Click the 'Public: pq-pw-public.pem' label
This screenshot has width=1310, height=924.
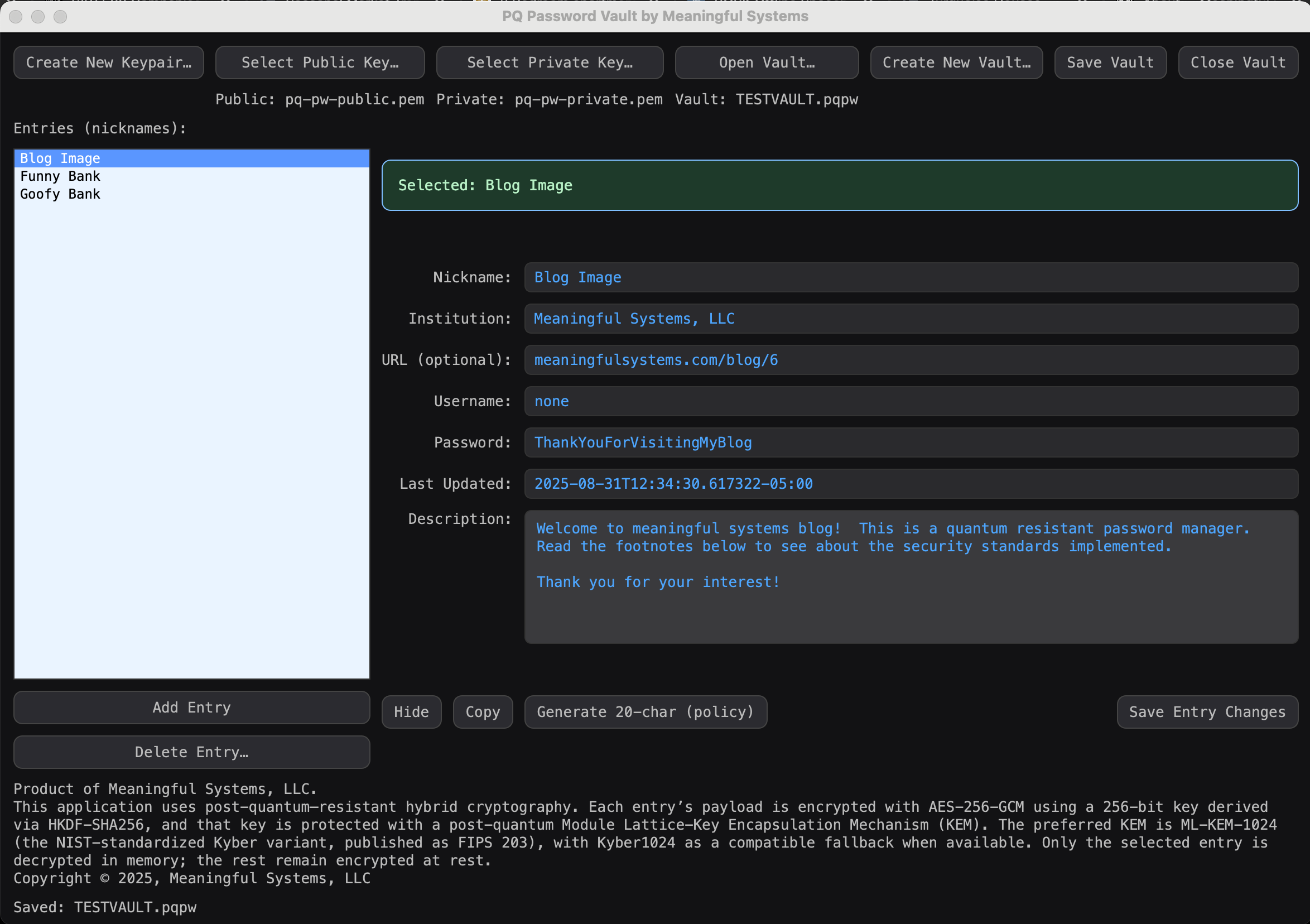point(320,99)
